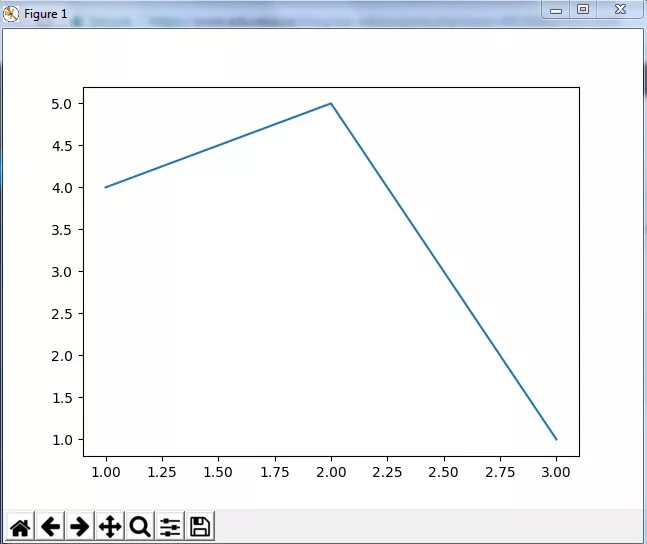Click the x-axis label 2.00
The width and height of the screenshot is (647, 544).
331,472
